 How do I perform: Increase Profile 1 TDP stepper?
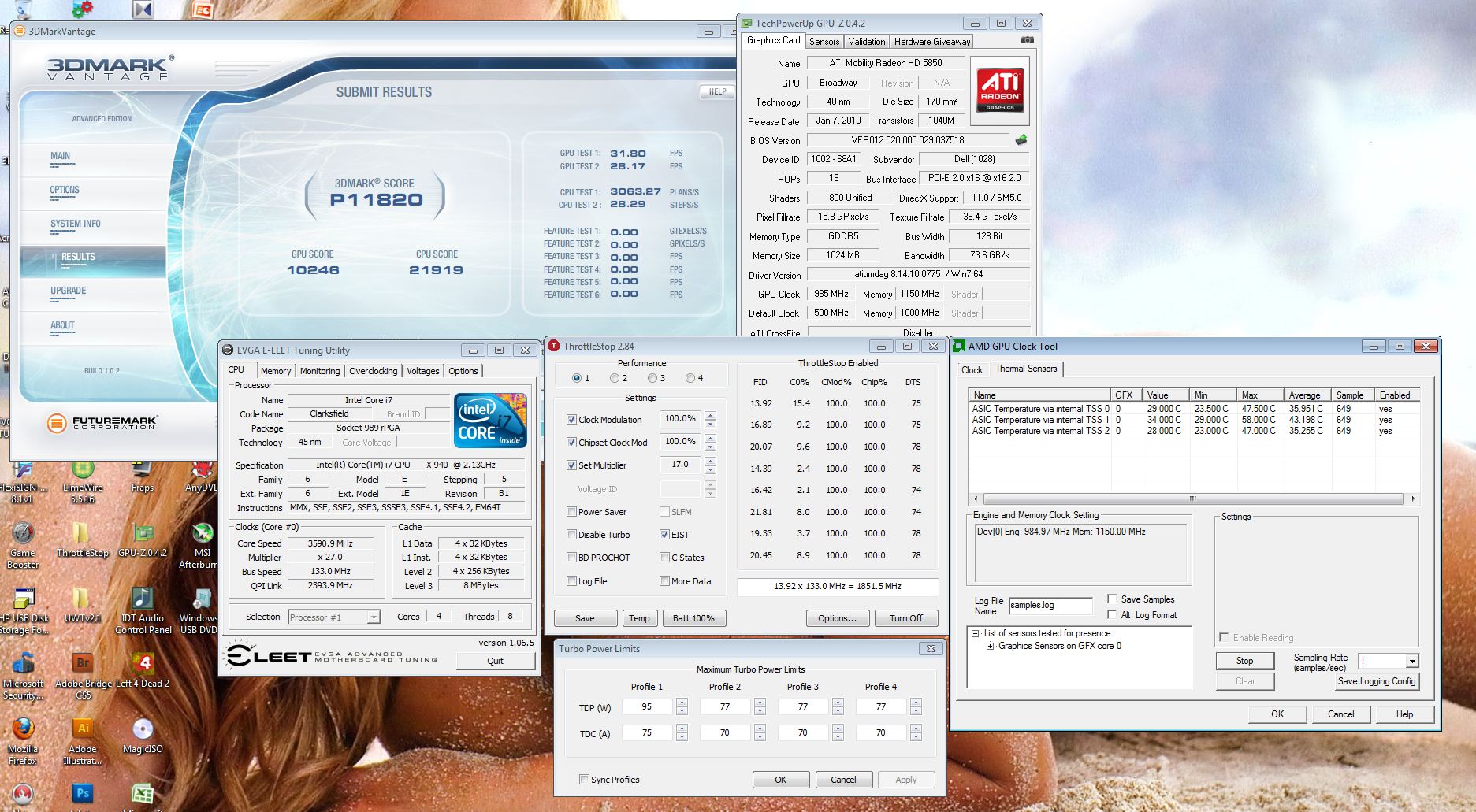pos(682,703)
